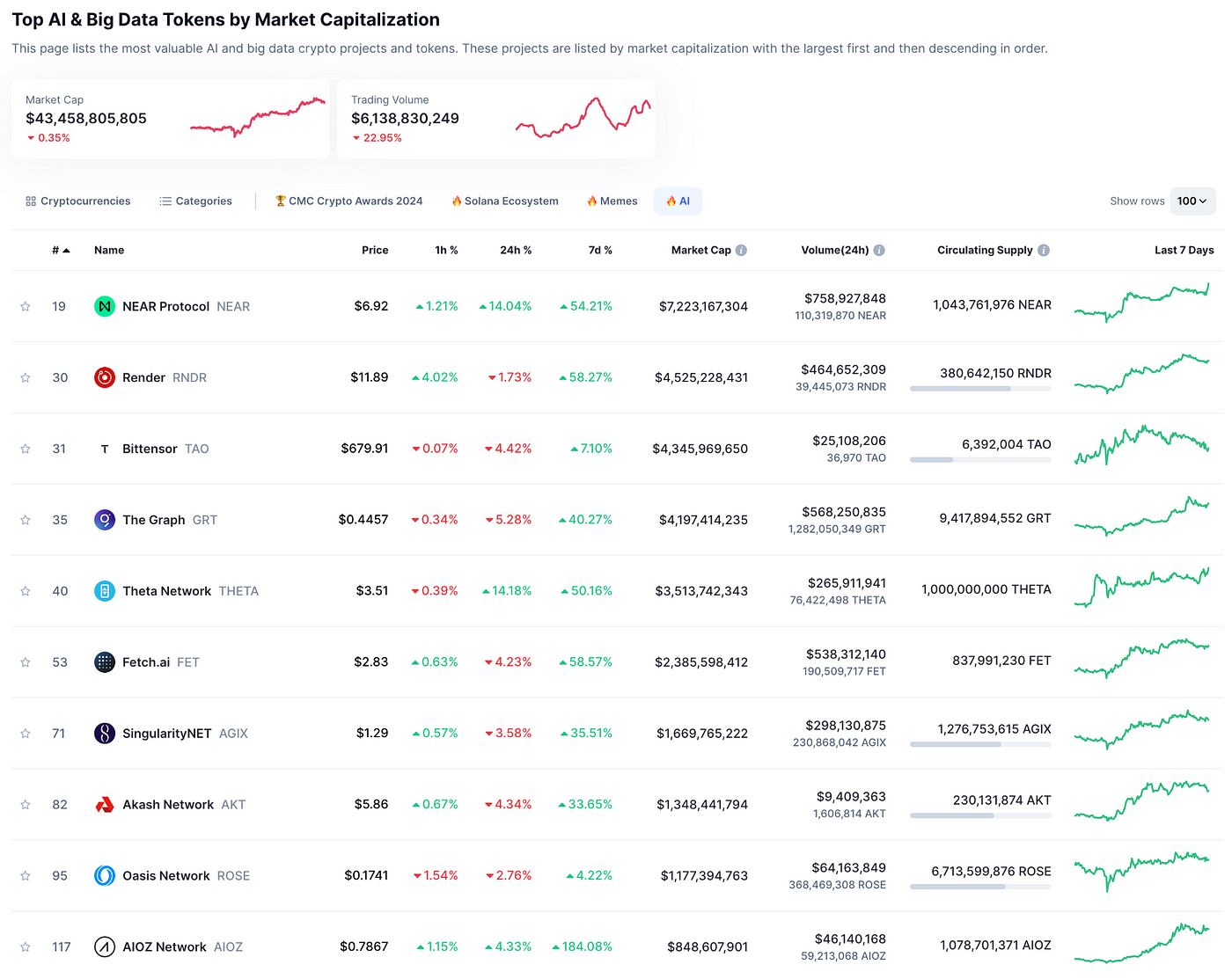The image size is (1232, 979).
Task: Sort table by 1h % column
Action: [446, 251]
